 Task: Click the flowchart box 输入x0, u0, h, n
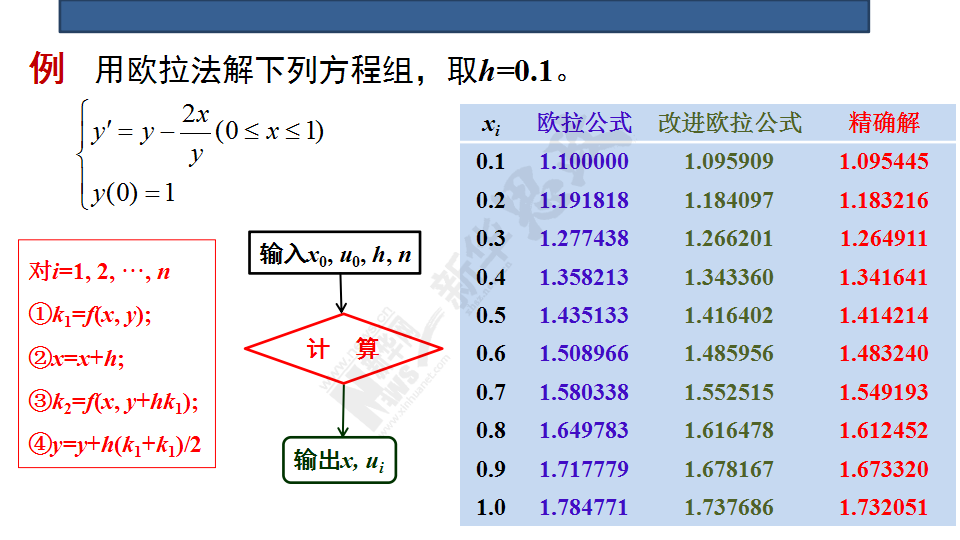click(x=334, y=253)
